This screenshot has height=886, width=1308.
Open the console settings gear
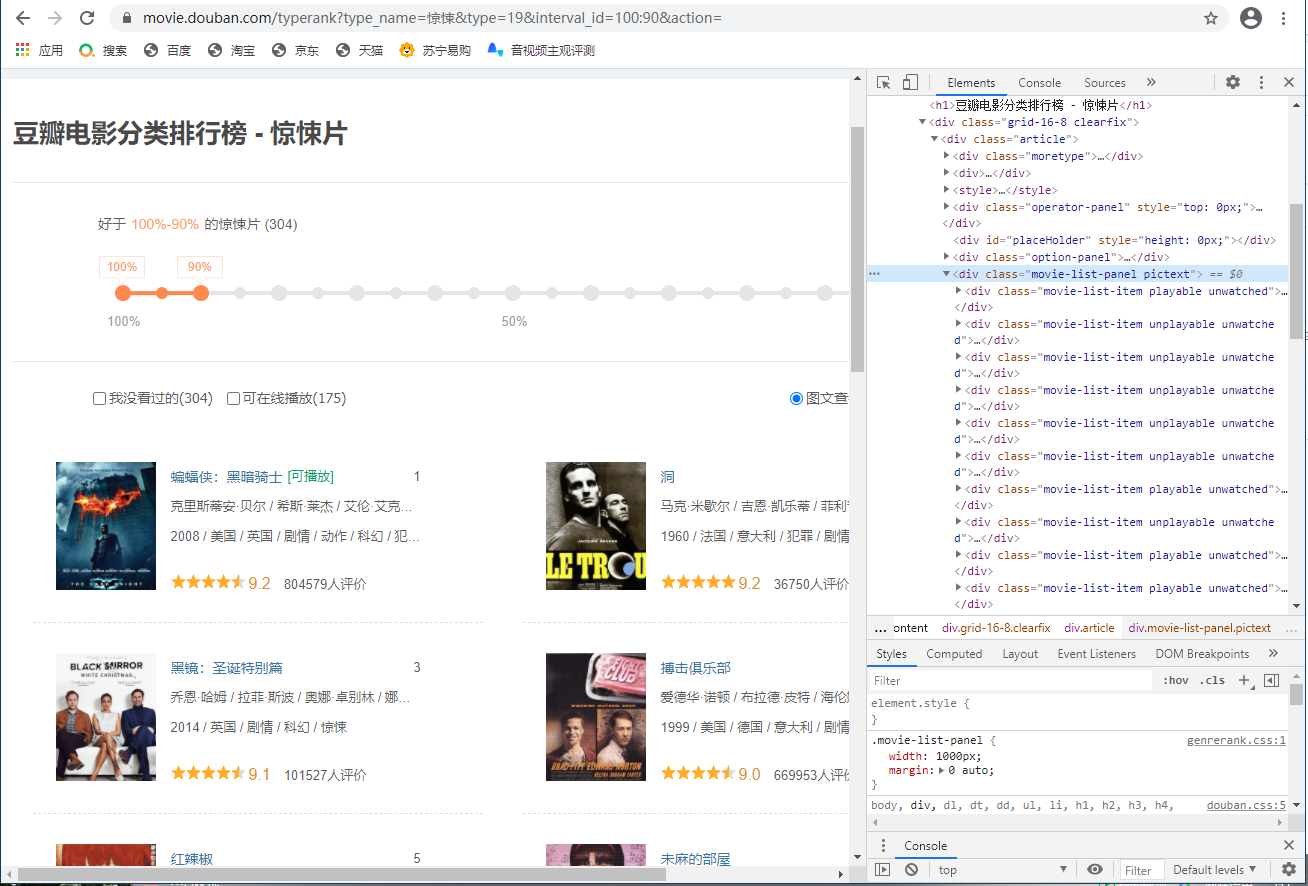click(1289, 870)
